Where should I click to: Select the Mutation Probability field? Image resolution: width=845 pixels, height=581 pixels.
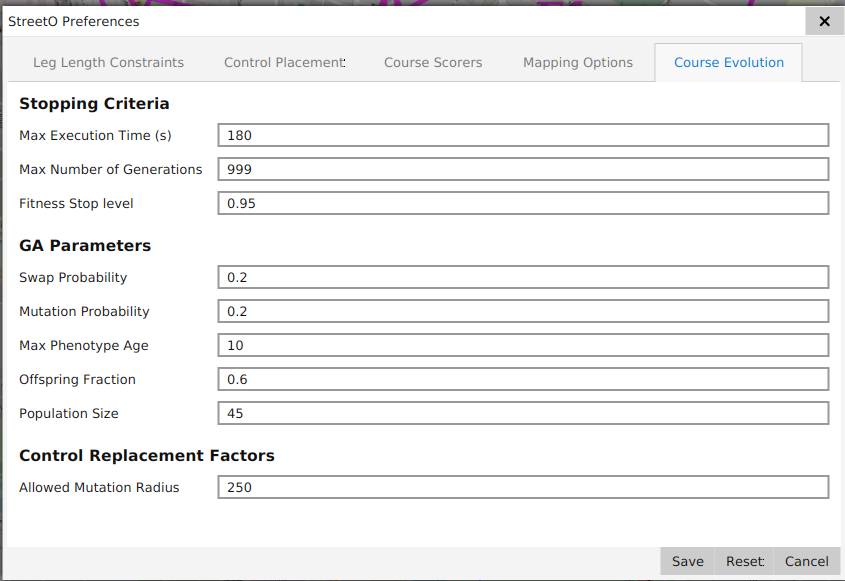pos(523,311)
